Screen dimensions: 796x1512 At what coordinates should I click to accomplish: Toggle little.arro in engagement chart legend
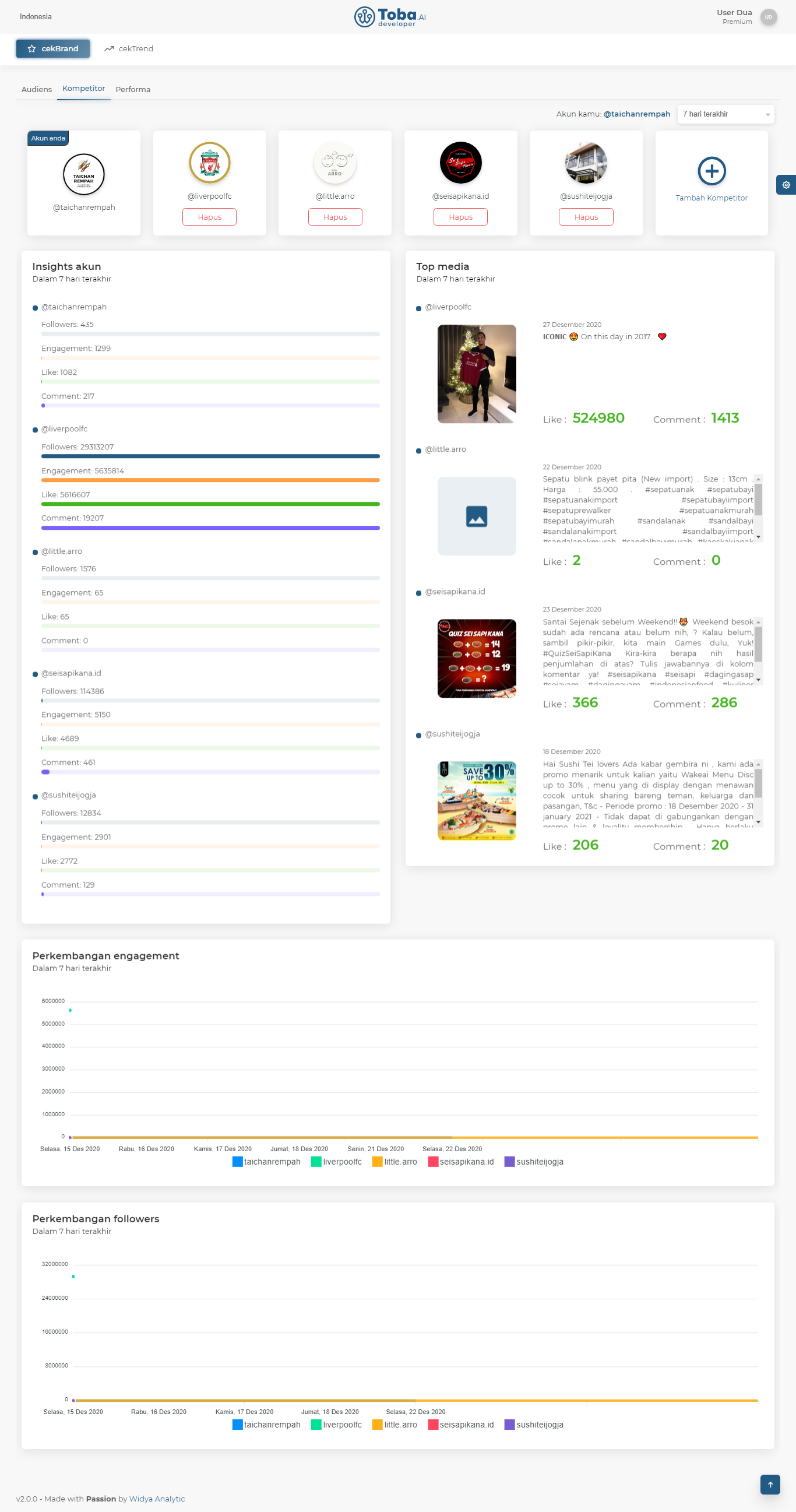[395, 1162]
